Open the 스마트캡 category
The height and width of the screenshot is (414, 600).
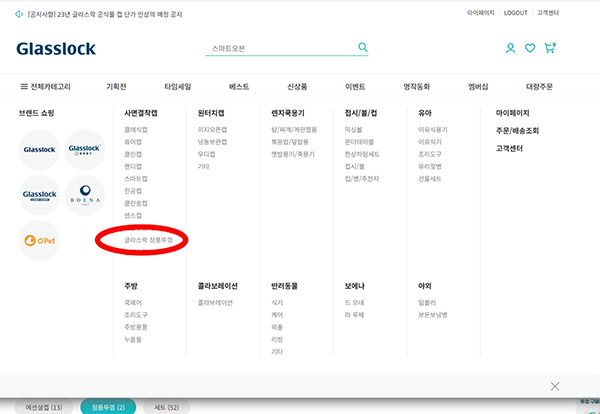point(136,179)
